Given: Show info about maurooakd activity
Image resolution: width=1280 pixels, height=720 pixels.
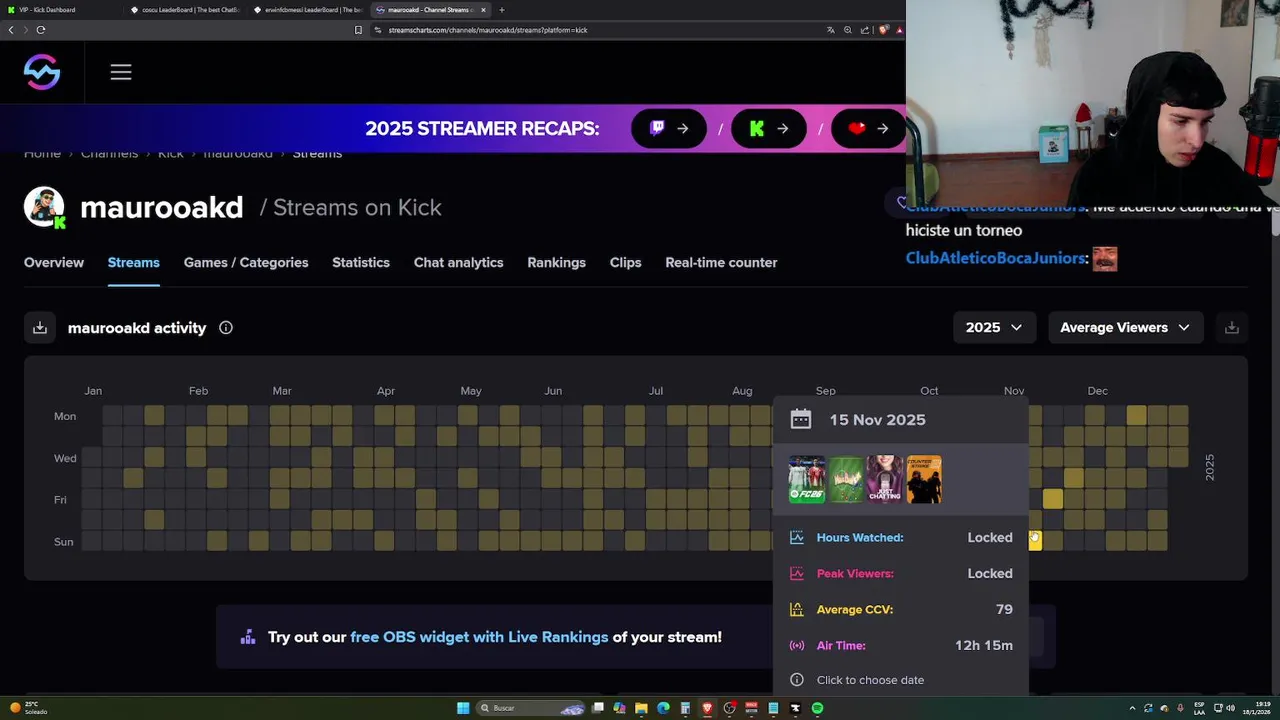Looking at the screenshot, I should point(226,328).
